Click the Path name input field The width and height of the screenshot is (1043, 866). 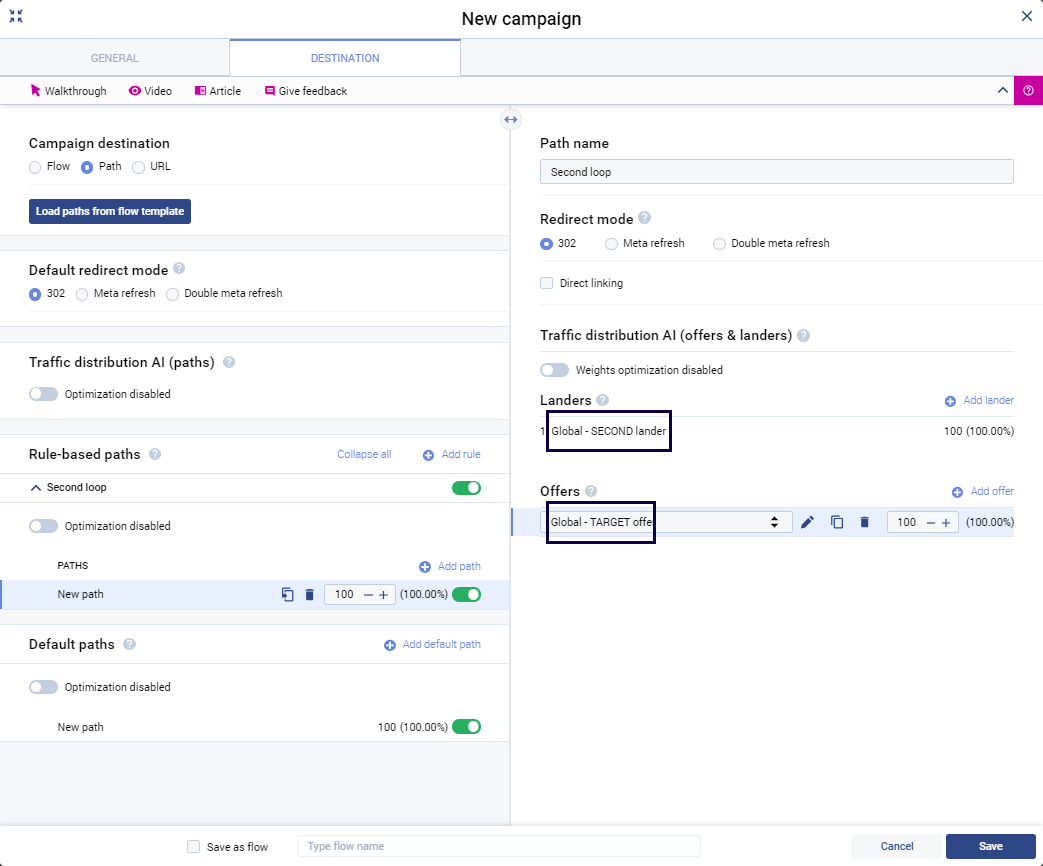tap(776, 172)
